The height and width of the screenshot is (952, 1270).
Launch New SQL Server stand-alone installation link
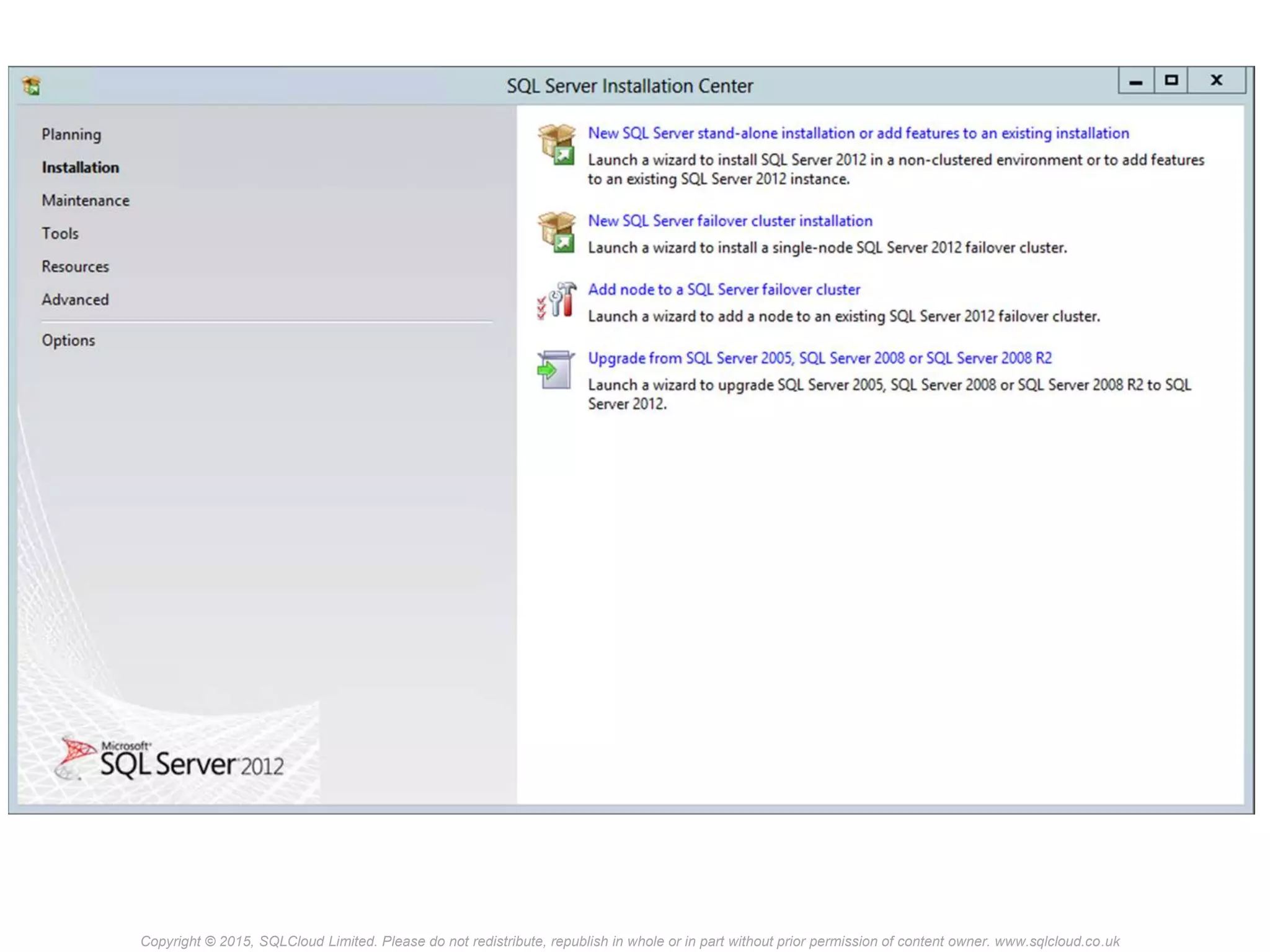(x=858, y=133)
